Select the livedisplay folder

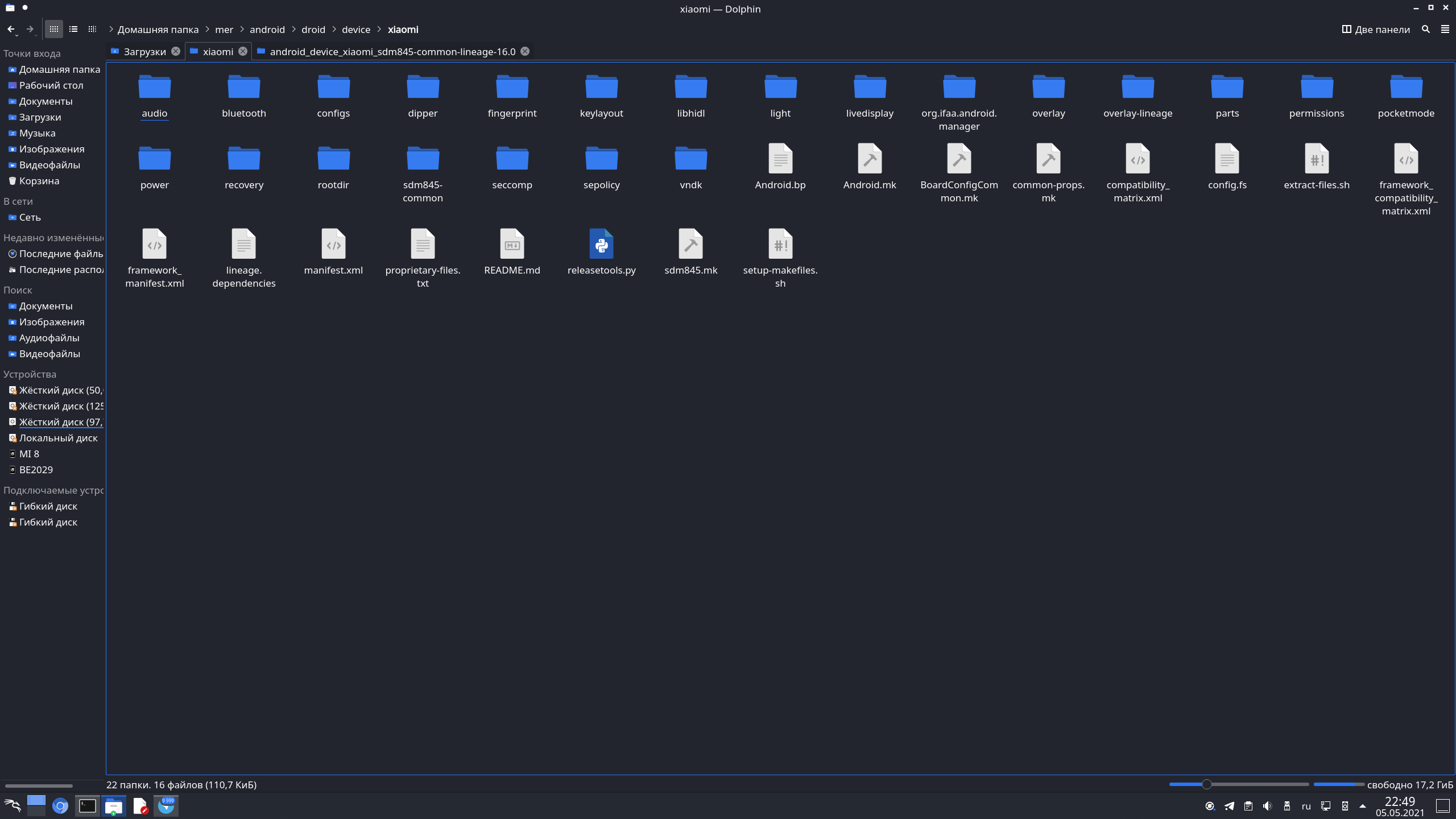pyautogui.click(x=870, y=97)
